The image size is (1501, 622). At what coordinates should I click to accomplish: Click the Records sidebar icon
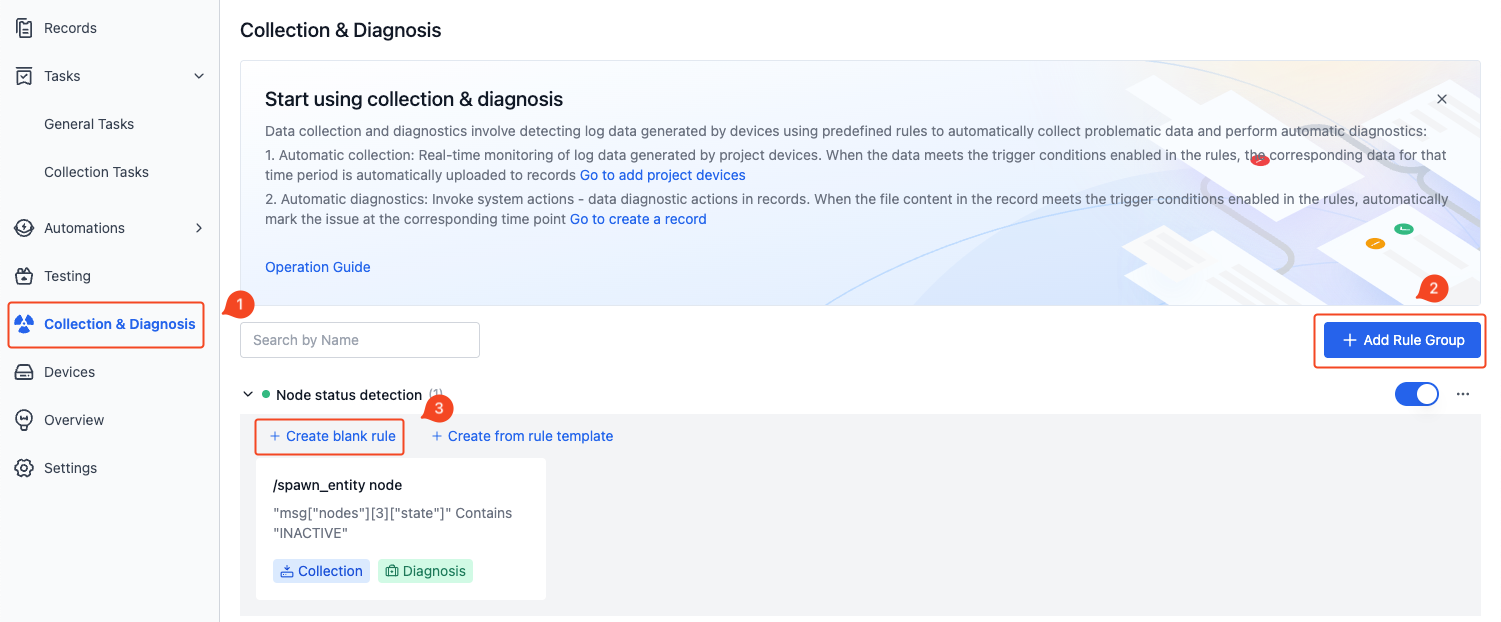point(25,28)
